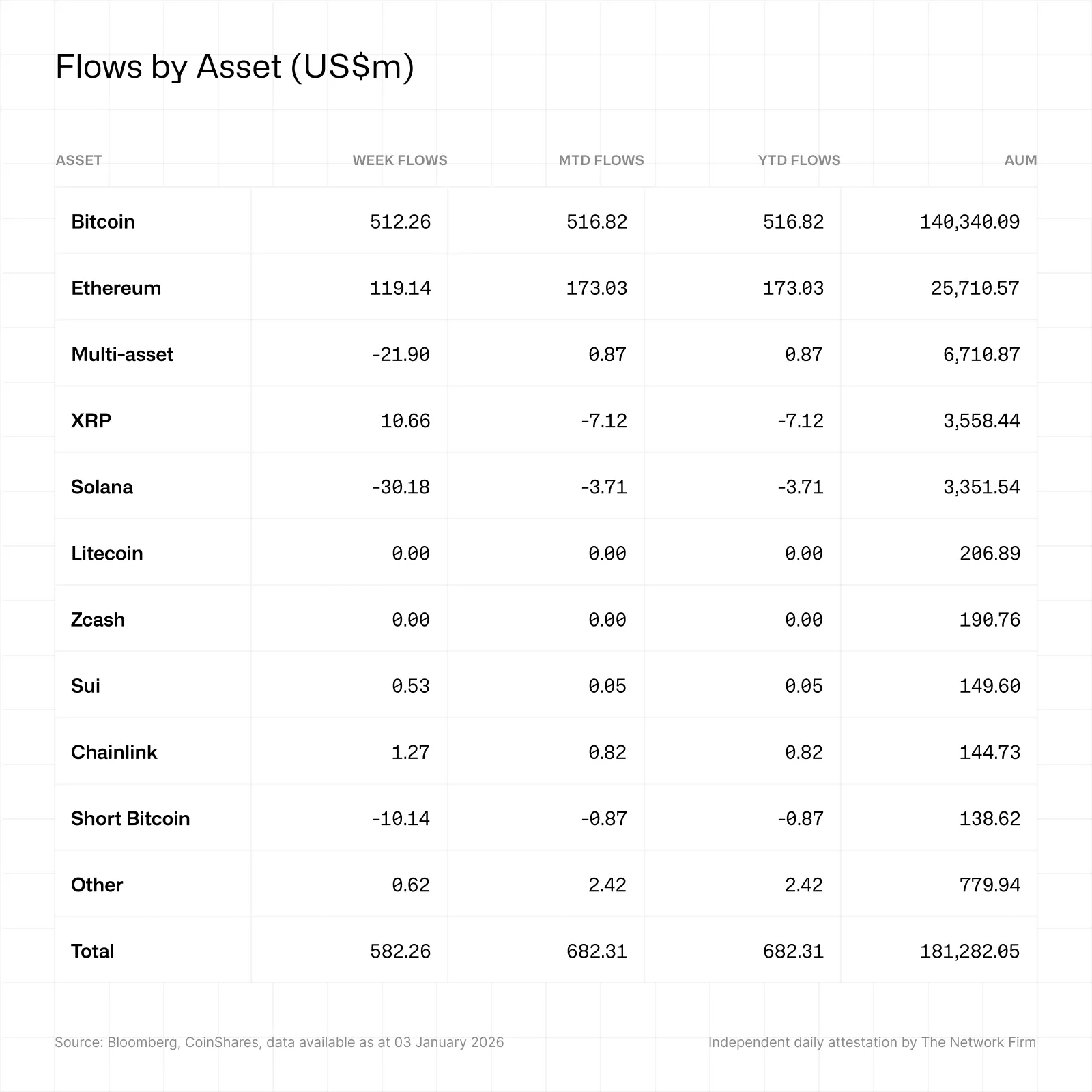
Task: Select the Multi-asset row label
Action: (x=122, y=354)
